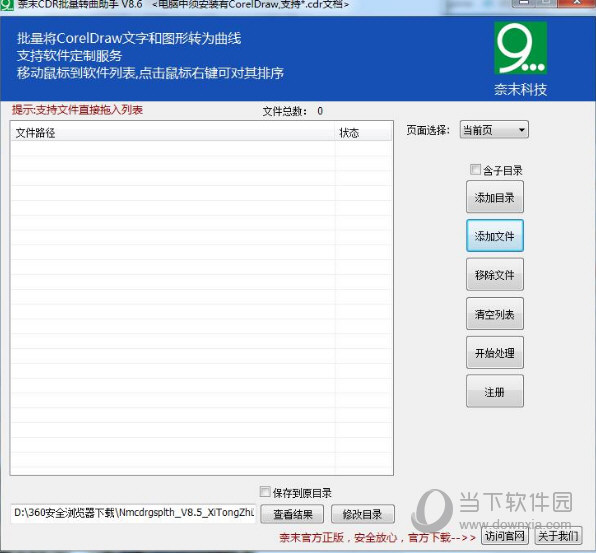Open the 访问官网 website button
Image resolution: width=596 pixels, height=554 pixels.
coord(505,536)
